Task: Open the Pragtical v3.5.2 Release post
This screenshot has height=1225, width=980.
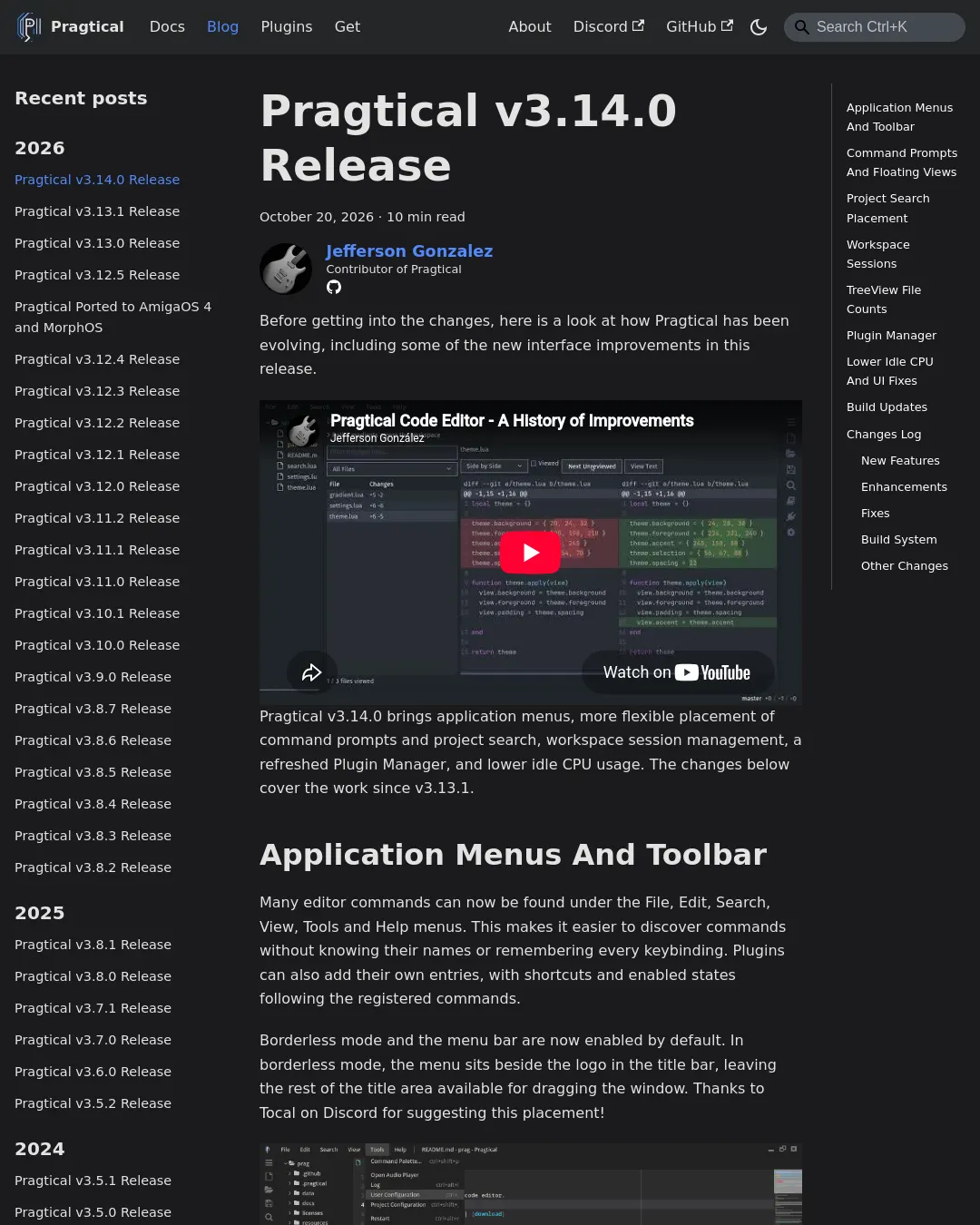Action: (93, 1103)
